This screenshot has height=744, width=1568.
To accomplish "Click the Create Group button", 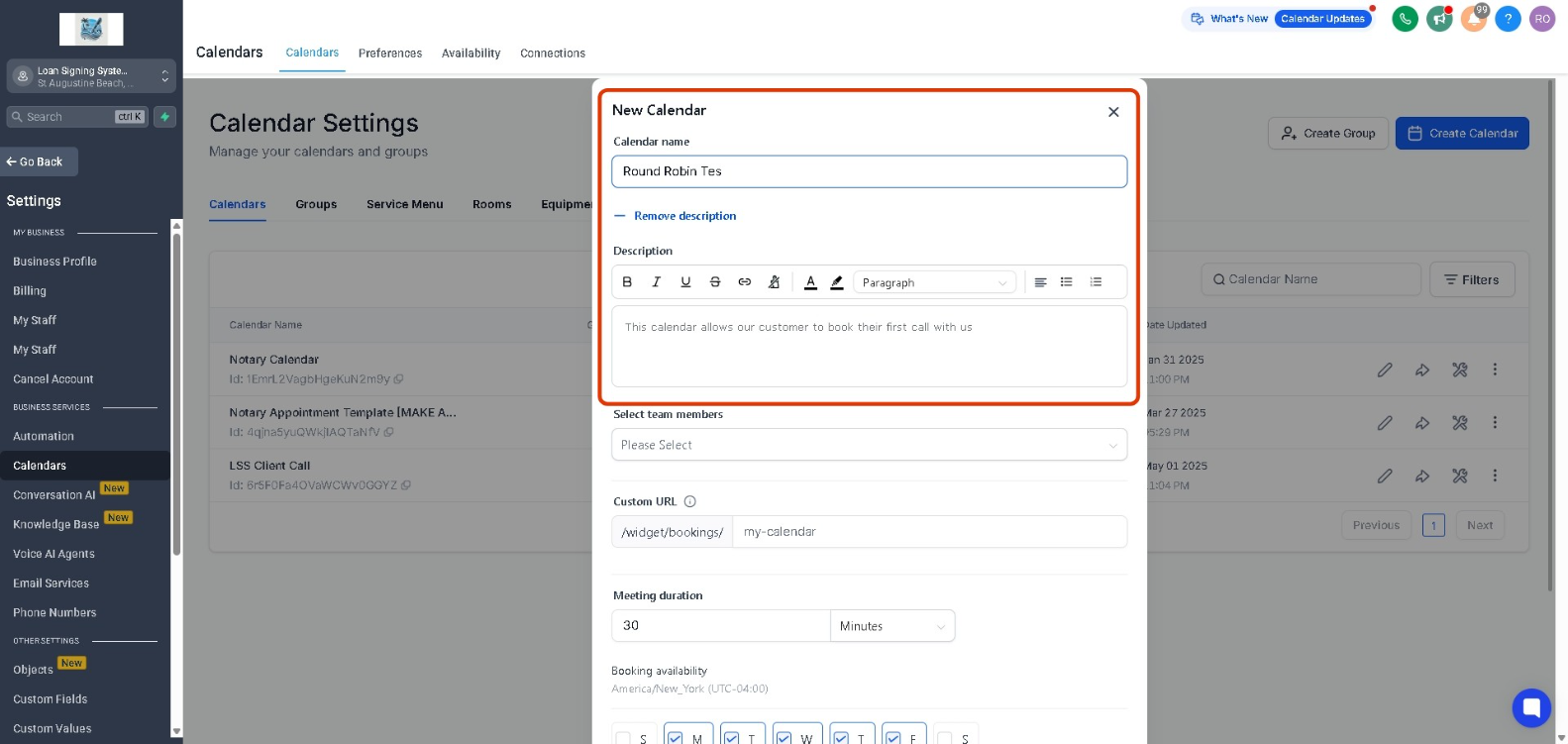I will click(x=1328, y=134).
